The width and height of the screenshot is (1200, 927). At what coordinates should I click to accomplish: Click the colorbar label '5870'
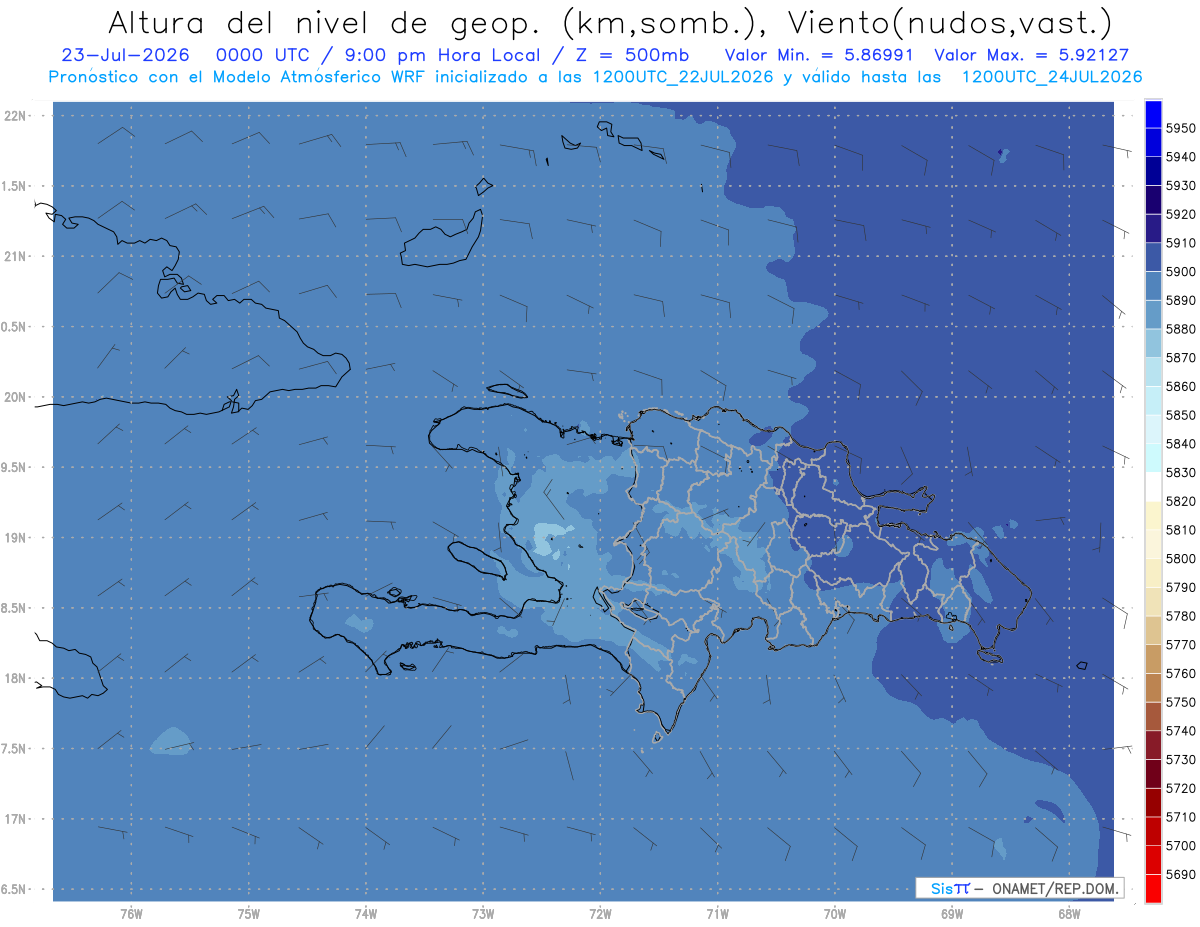point(1180,357)
